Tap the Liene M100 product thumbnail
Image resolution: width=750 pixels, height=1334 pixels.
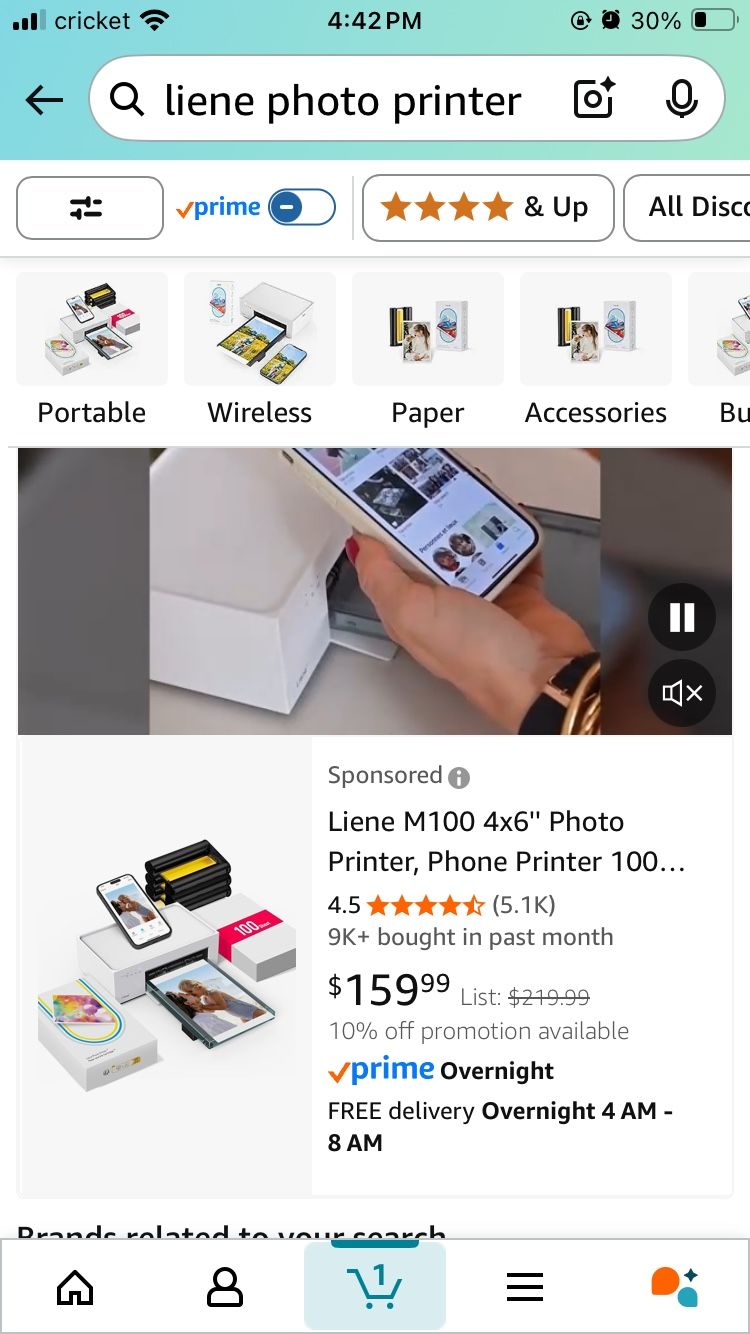point(167,965)
